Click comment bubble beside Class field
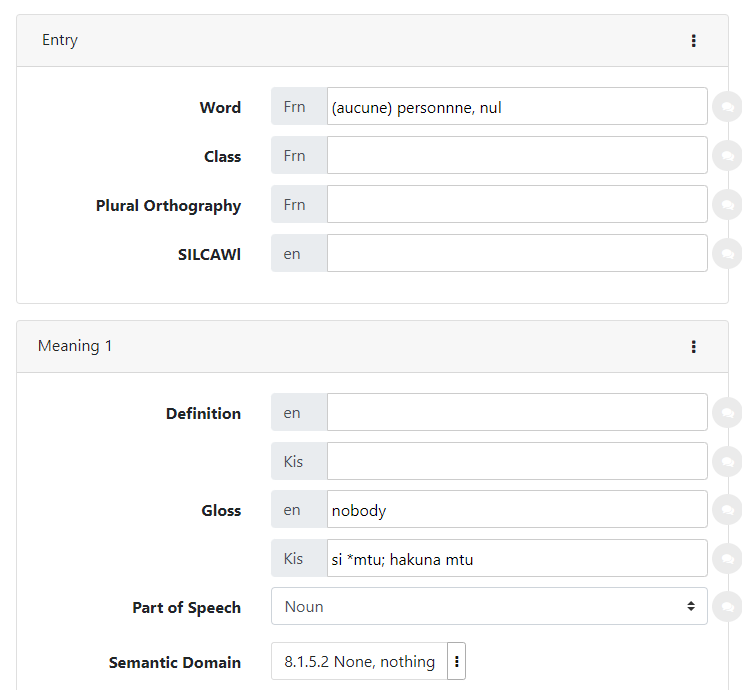The image size is (742, 690). pyautogui.click(x=726, y=155)
